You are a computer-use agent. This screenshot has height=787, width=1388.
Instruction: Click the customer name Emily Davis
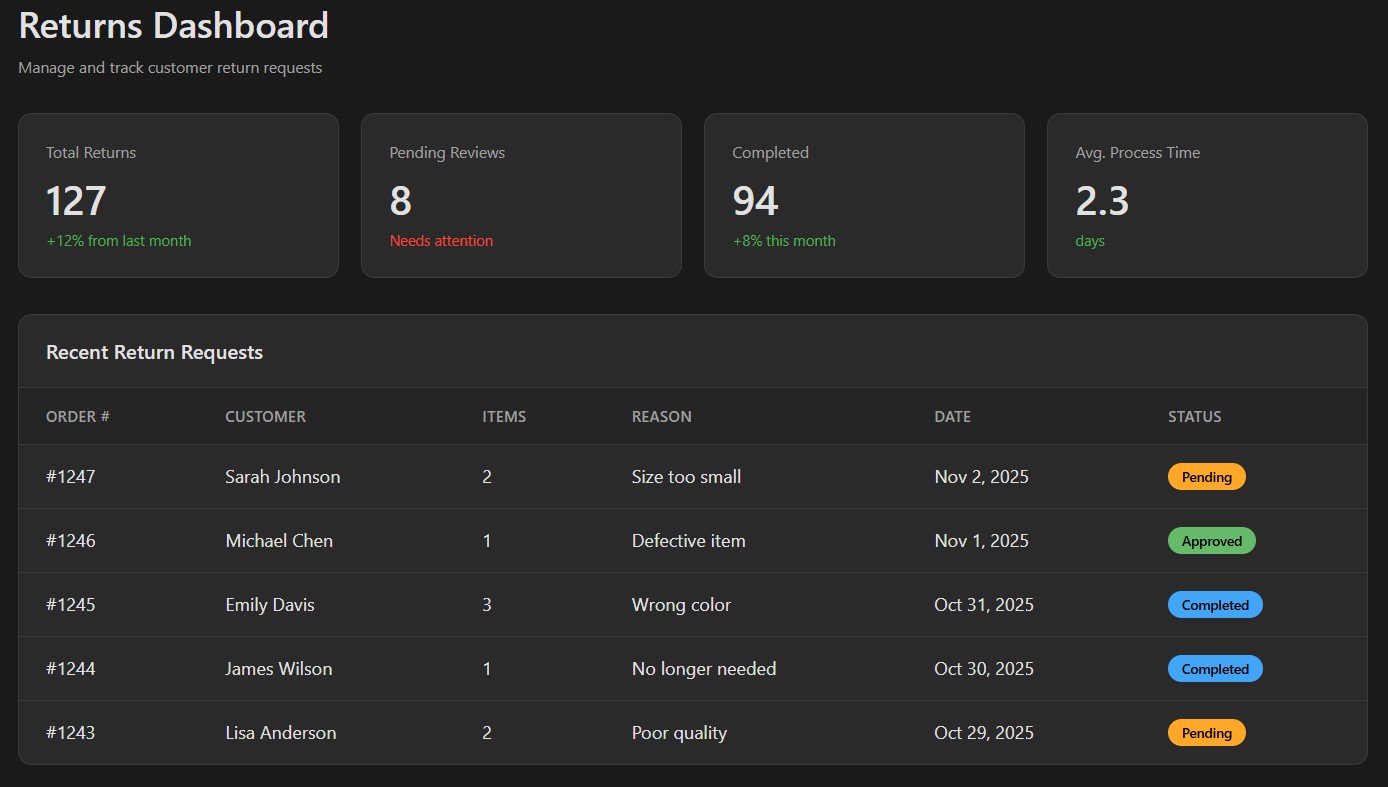(x=269, y=604)
